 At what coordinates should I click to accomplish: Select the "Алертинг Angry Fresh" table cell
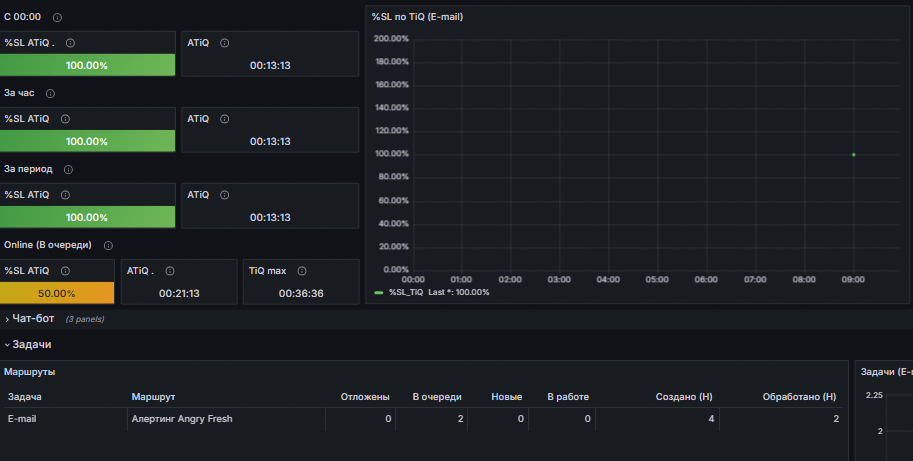[x=182, y=419]
